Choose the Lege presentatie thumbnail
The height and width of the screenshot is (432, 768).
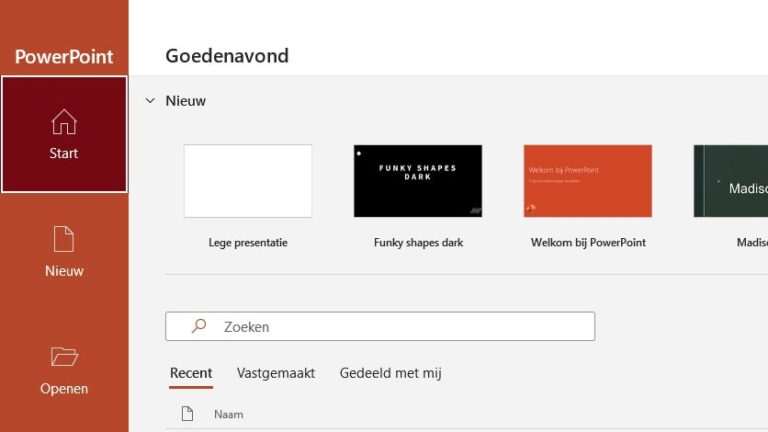click(248, 181)
